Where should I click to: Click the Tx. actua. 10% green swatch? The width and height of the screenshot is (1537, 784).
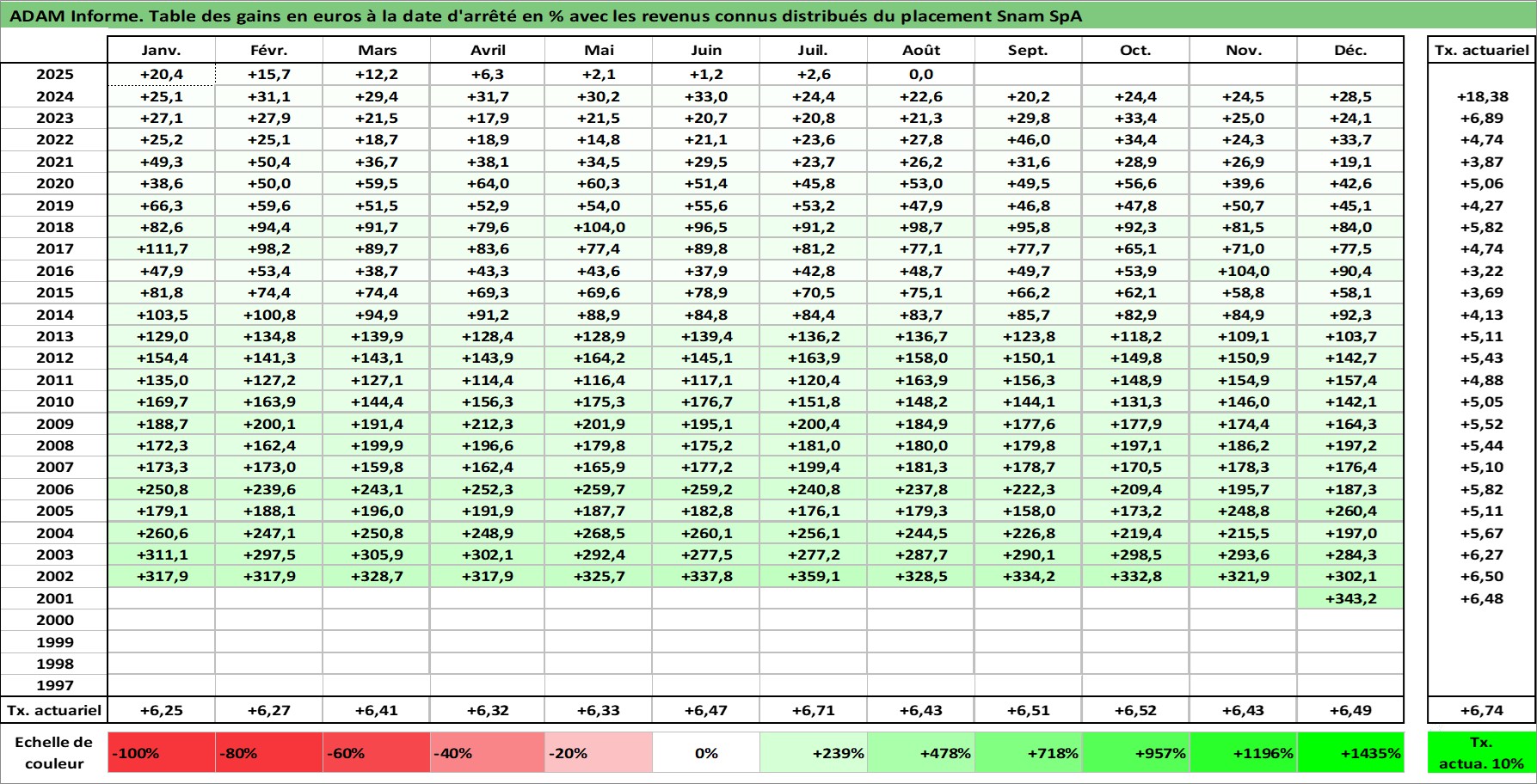point(1482,753)
